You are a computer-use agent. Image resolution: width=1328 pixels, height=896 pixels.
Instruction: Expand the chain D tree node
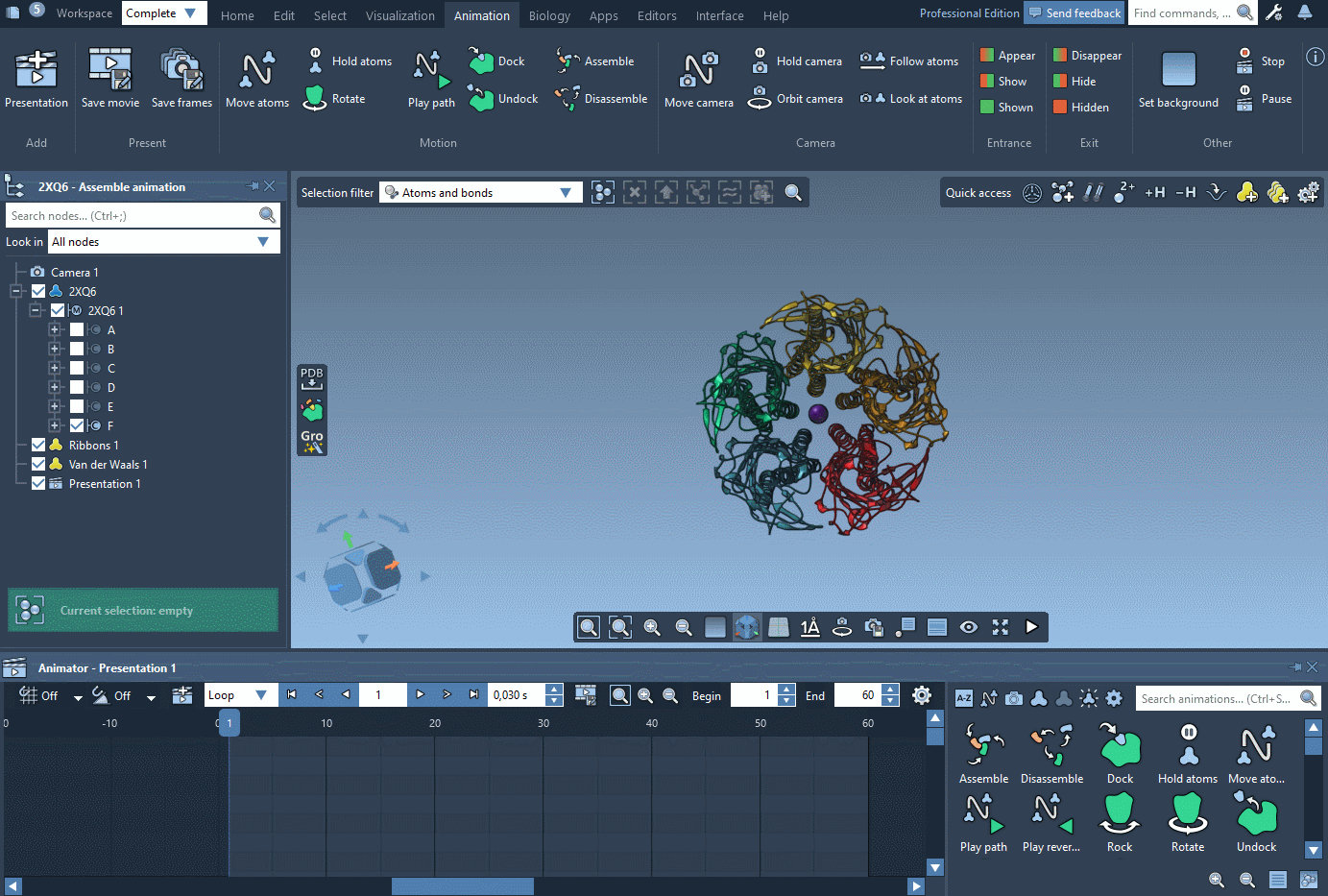click(55, 386)
